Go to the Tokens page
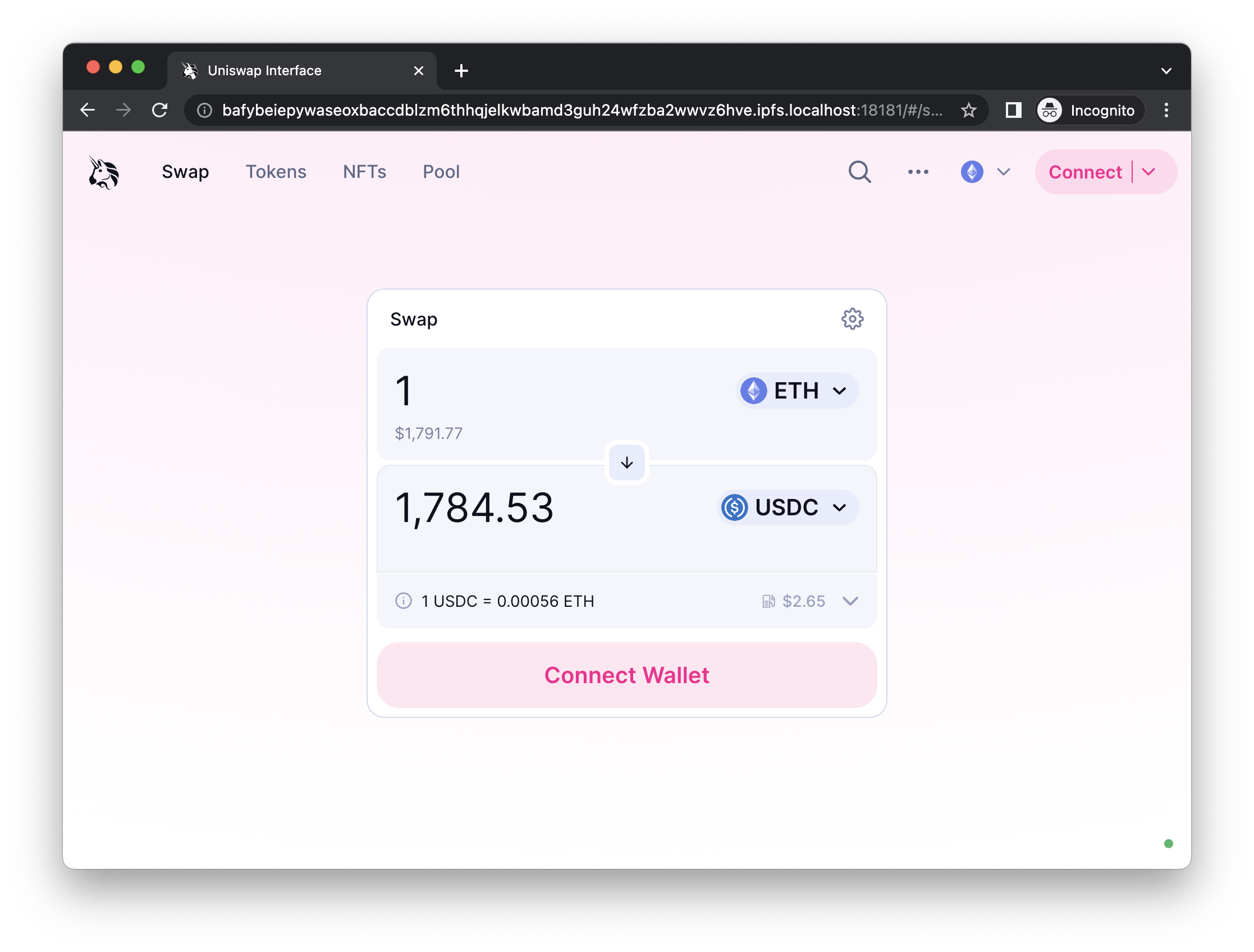Image resolution: width=1254 pixels, height=952 pixels. pyautogui.click(x=276, y=172)
